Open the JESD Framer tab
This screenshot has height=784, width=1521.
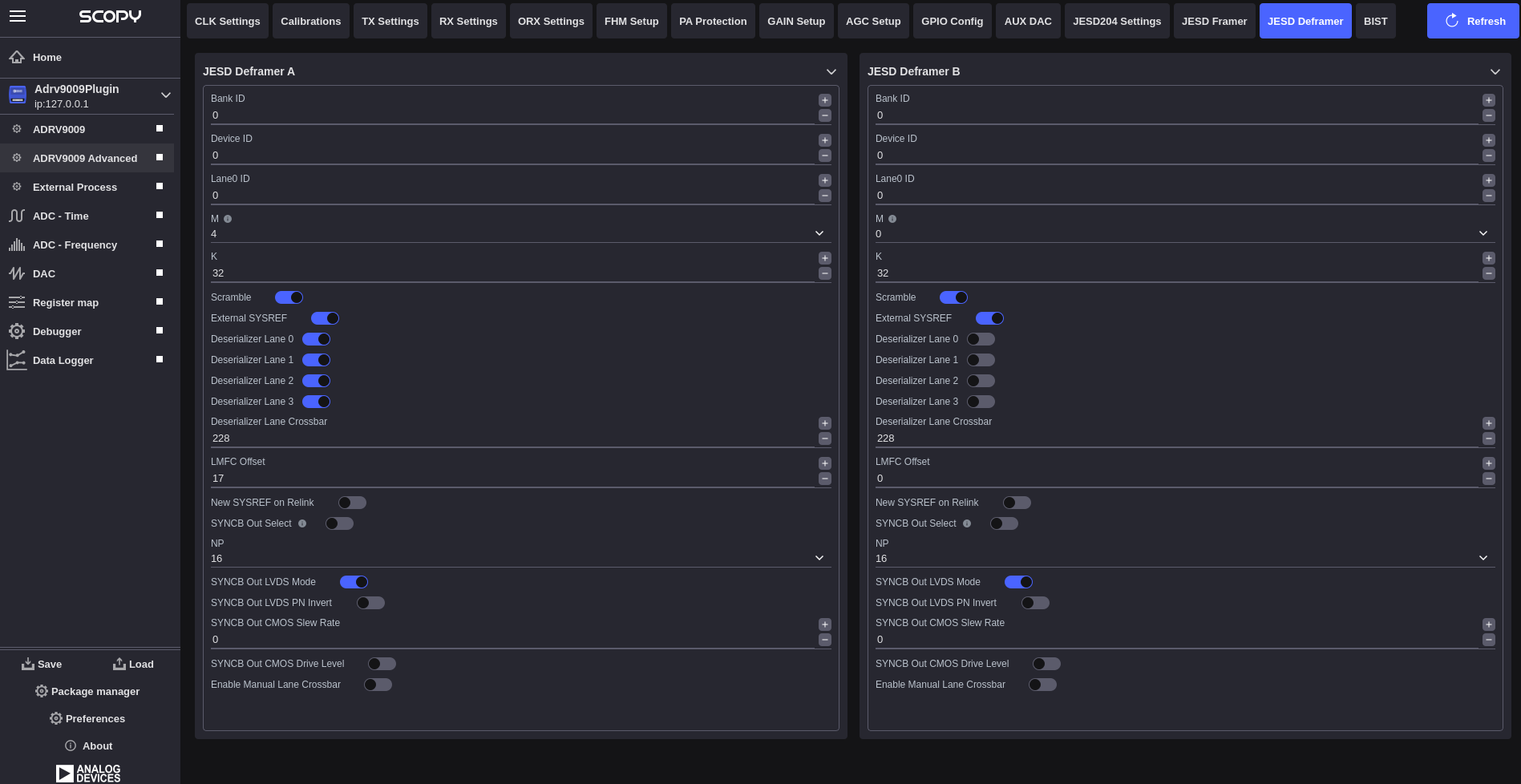click(1214, 21)
